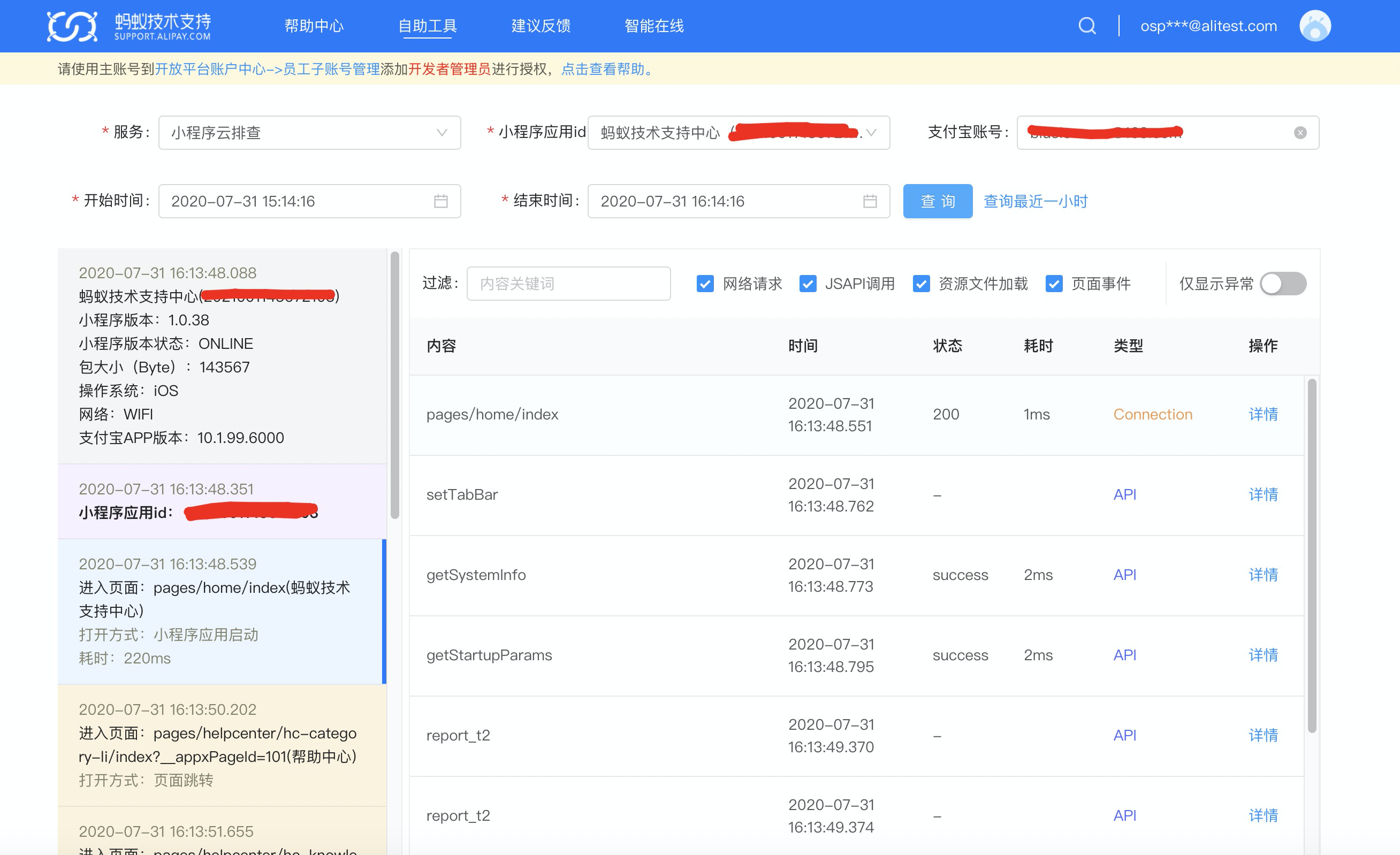Clear the Alipay account field
This screenshot has height=855, width=1400.
(1300, 132)
